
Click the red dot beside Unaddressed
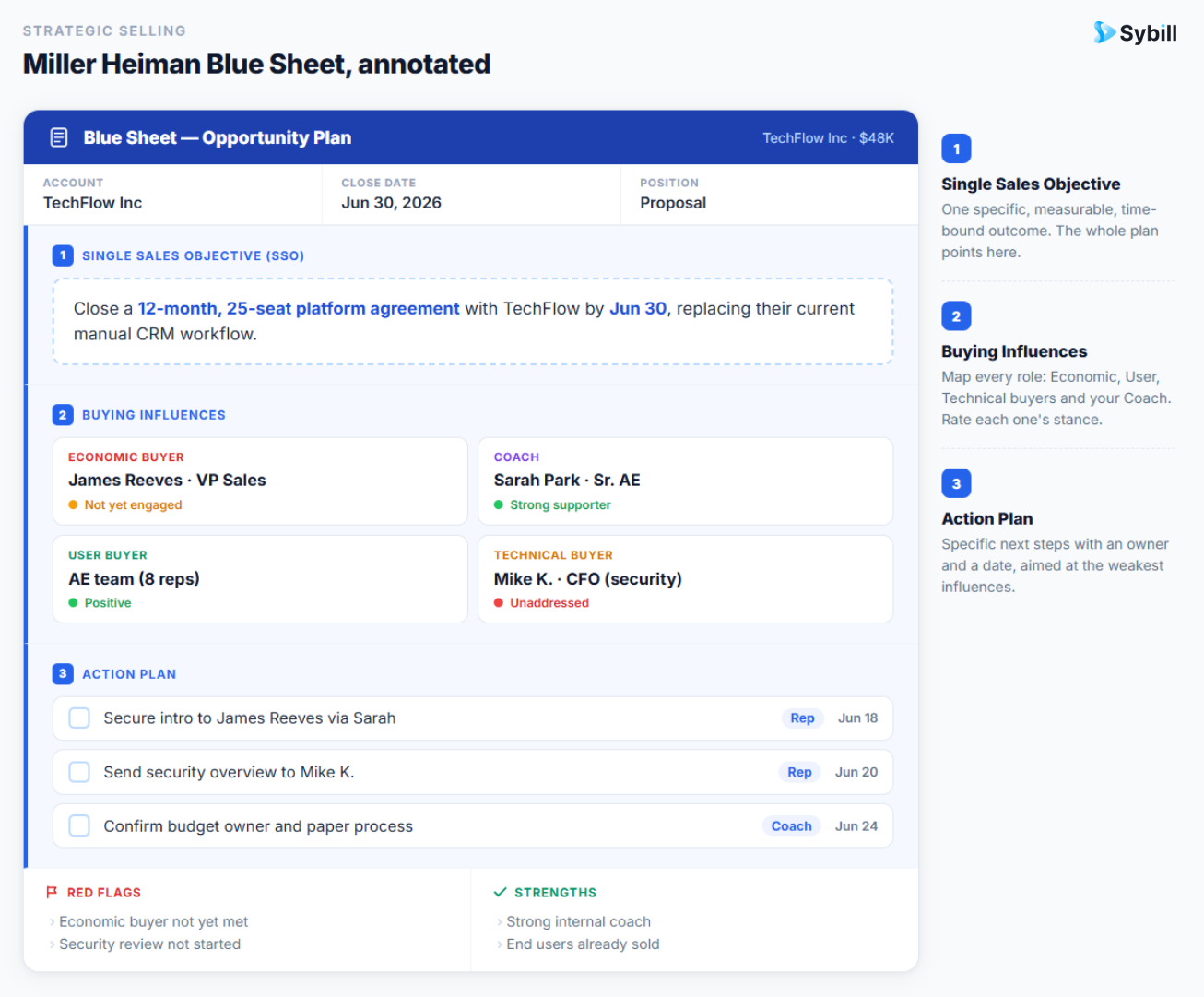(499, 602)
